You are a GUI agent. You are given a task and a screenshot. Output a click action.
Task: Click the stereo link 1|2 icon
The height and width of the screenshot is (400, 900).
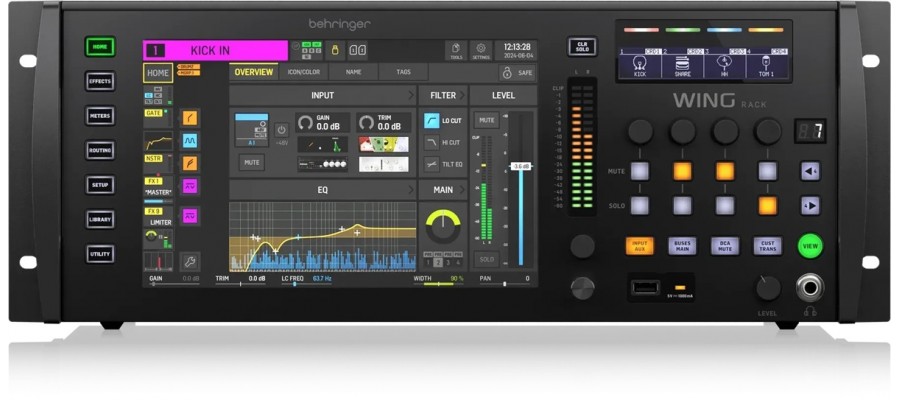point(358,50)
